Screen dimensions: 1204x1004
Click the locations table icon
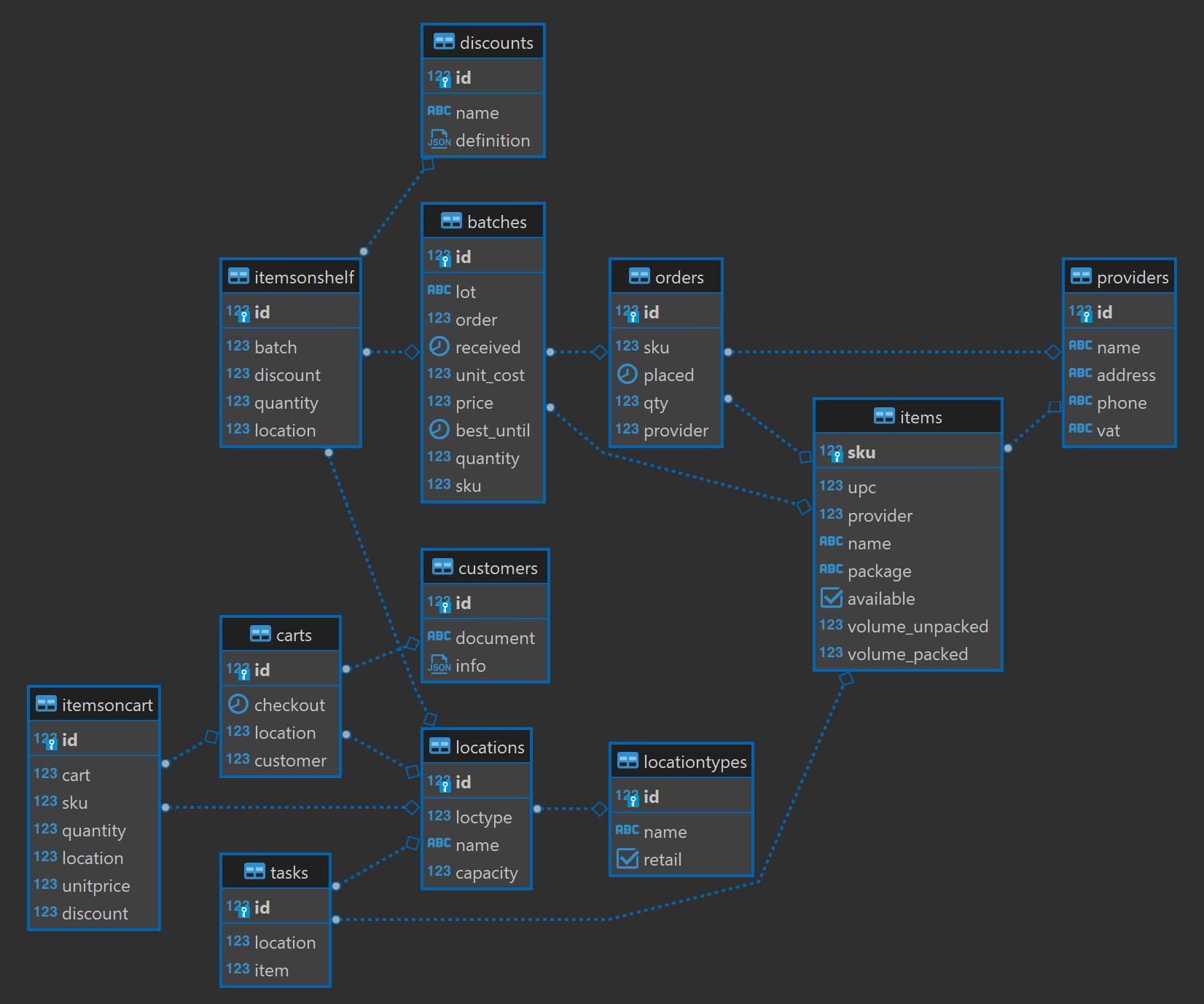point(439,746)
